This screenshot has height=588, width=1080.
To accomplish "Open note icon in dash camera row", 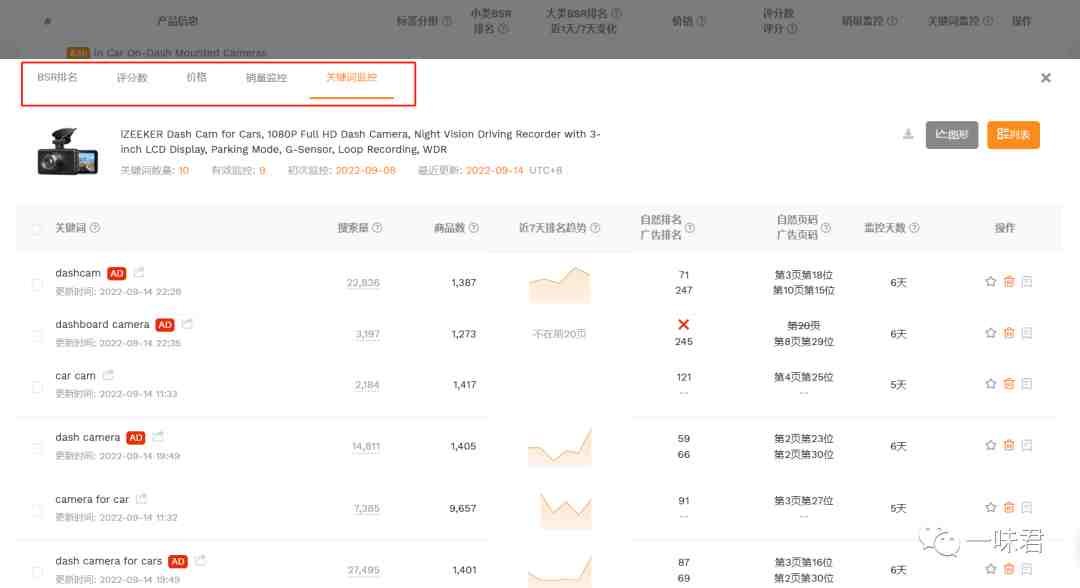I will tap(1027, 445).
